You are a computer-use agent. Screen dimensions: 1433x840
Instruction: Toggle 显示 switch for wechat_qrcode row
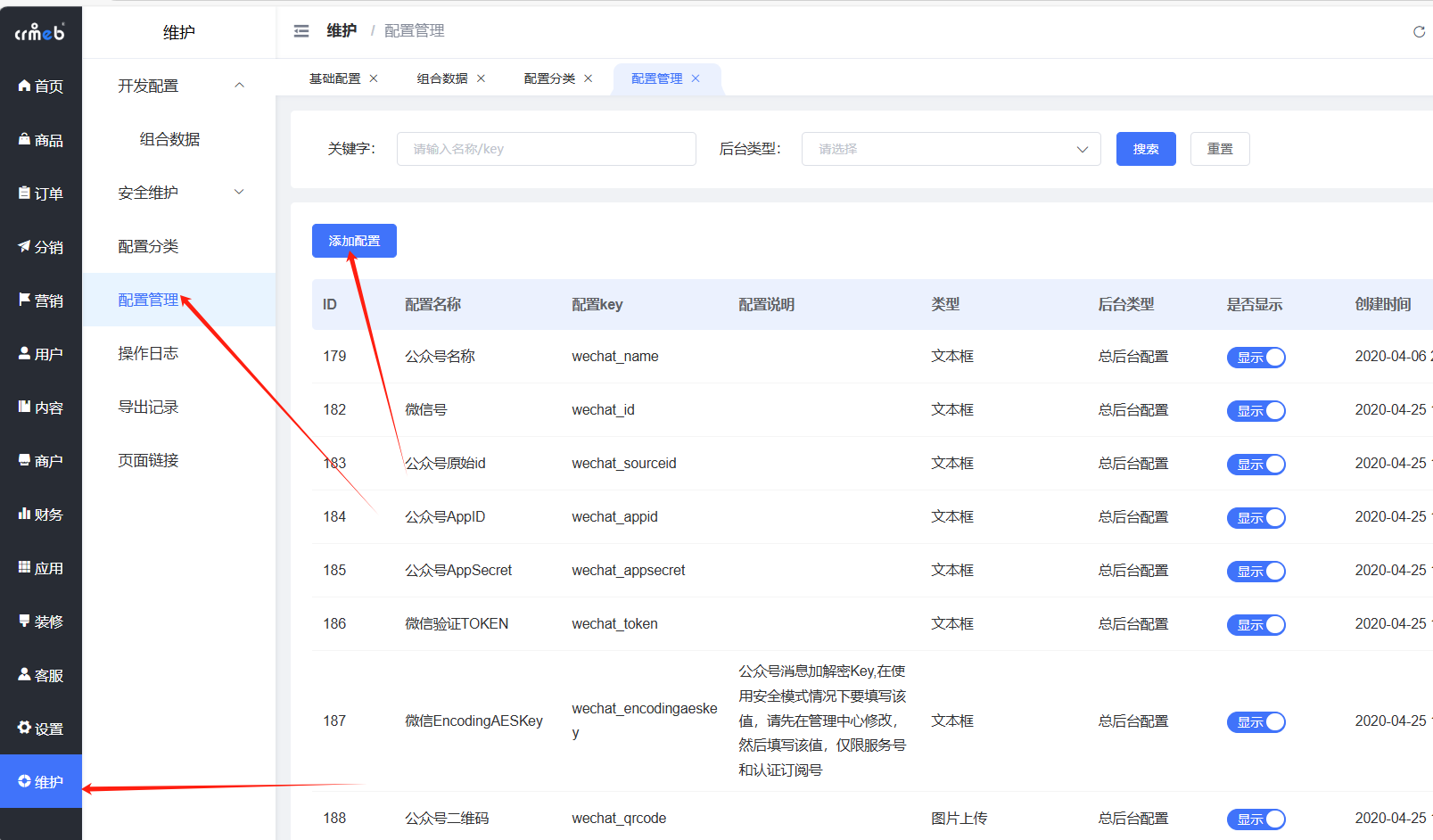(1256, 819)
